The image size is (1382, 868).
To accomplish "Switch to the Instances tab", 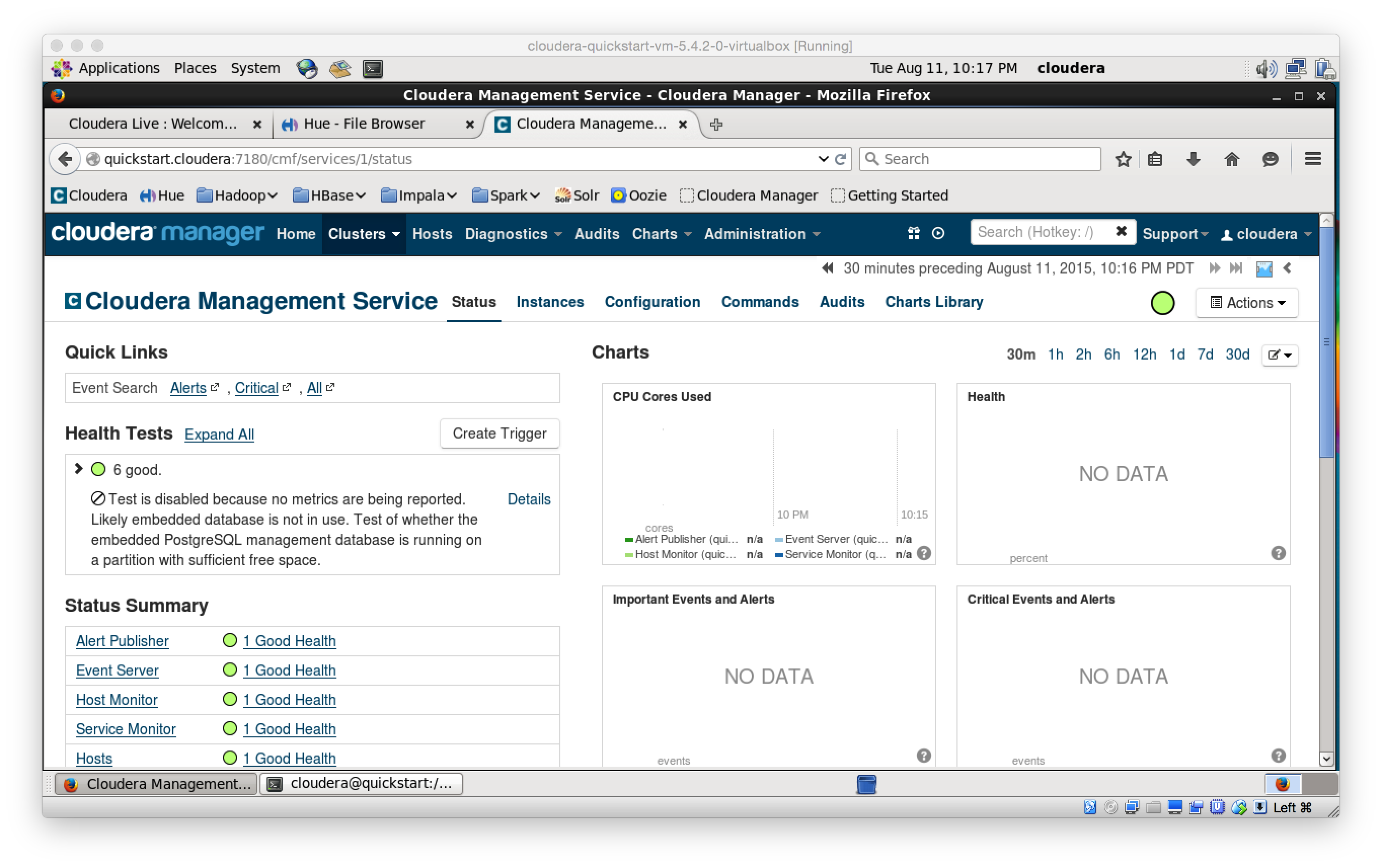I will coord(549,302).
